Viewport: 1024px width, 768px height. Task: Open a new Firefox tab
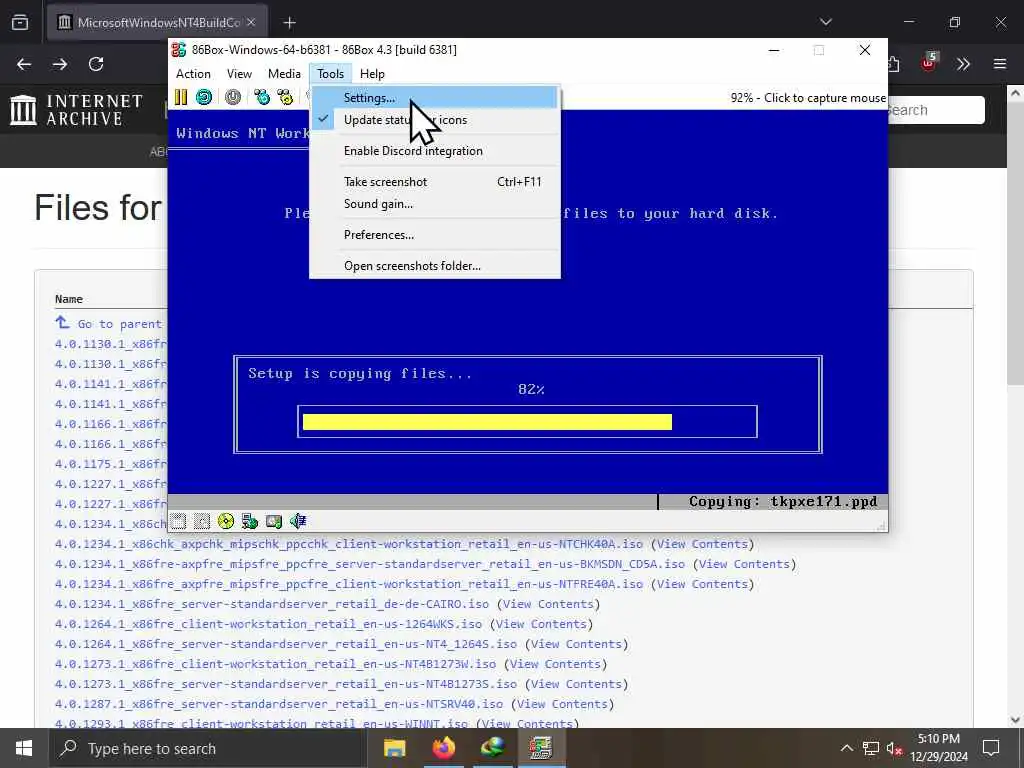pos(289,23)
